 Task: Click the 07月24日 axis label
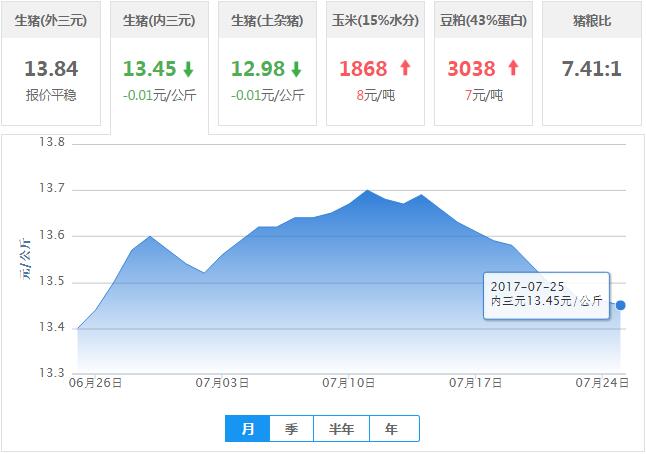602,383
